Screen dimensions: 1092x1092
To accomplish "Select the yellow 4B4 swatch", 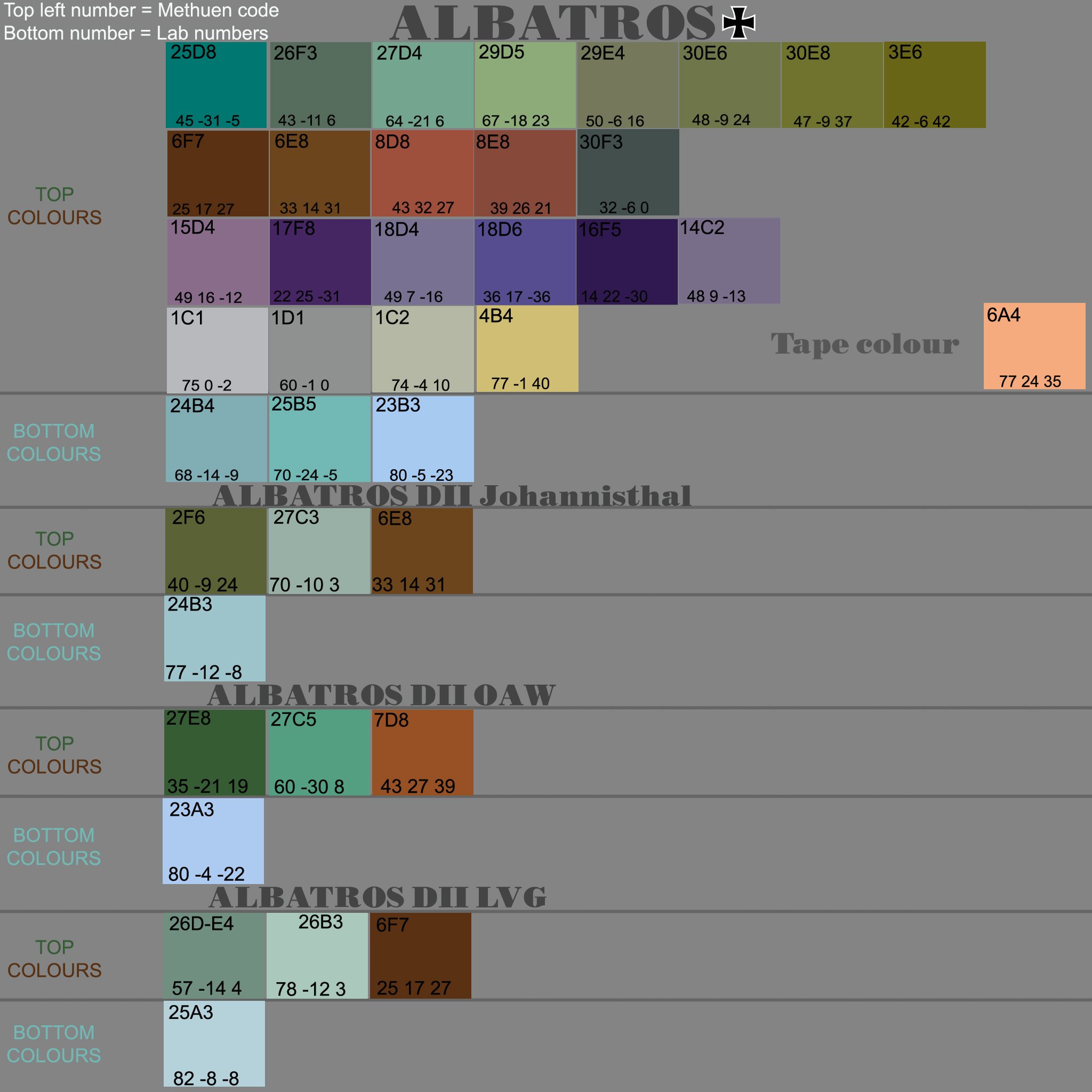I will click(x=527, y=349).
